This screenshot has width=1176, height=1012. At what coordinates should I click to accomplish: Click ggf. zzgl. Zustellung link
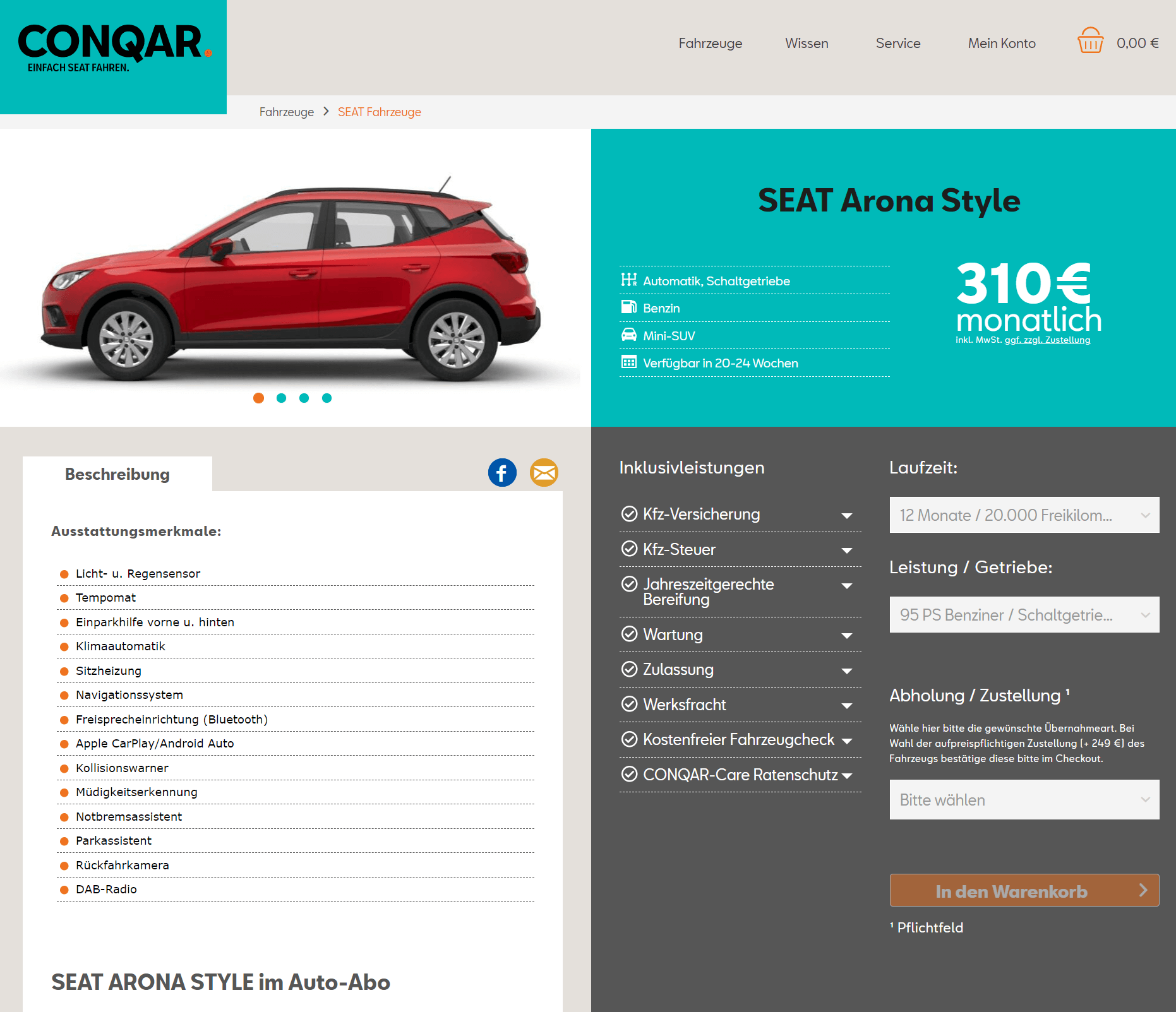[x=1047, y=340]
